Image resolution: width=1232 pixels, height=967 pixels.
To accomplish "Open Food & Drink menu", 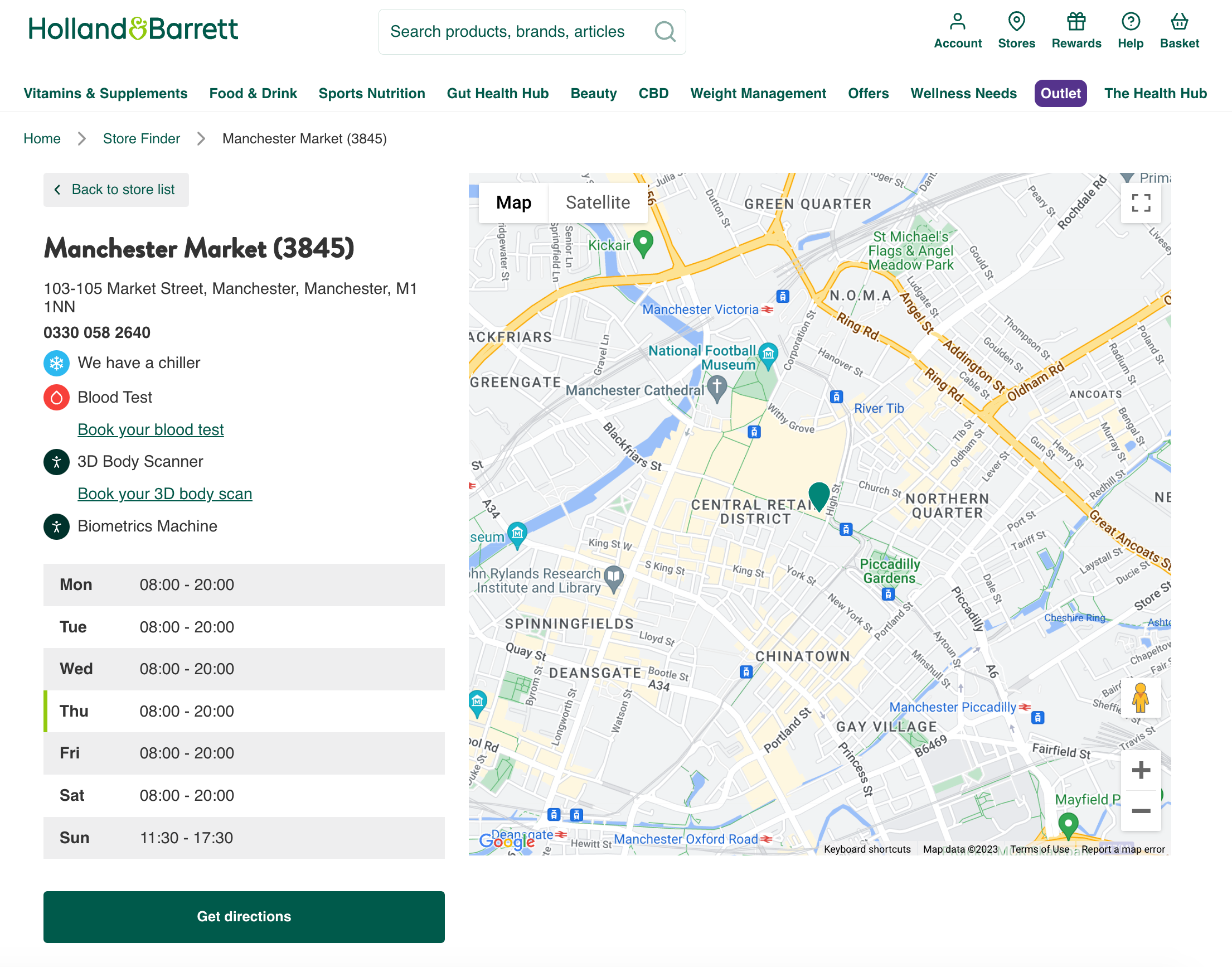I will point(253,94).
